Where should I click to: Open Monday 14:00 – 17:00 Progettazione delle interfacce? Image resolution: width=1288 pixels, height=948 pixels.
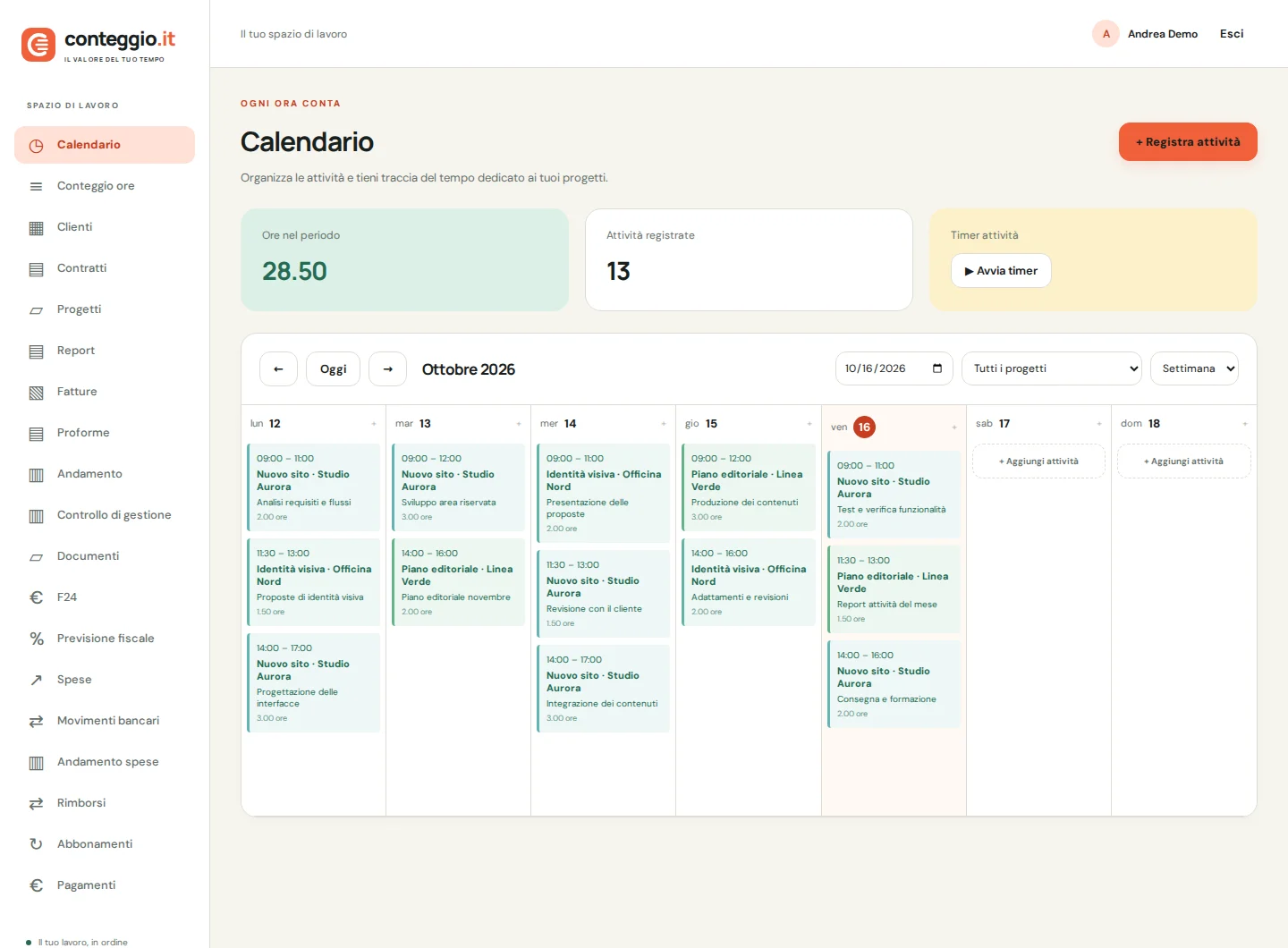(313, 682)
